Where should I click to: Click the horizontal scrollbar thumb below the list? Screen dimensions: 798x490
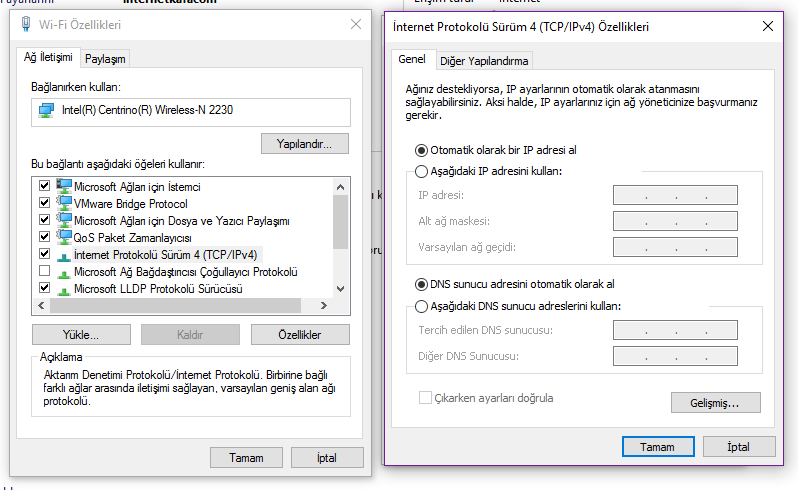(x=176, y=305)
